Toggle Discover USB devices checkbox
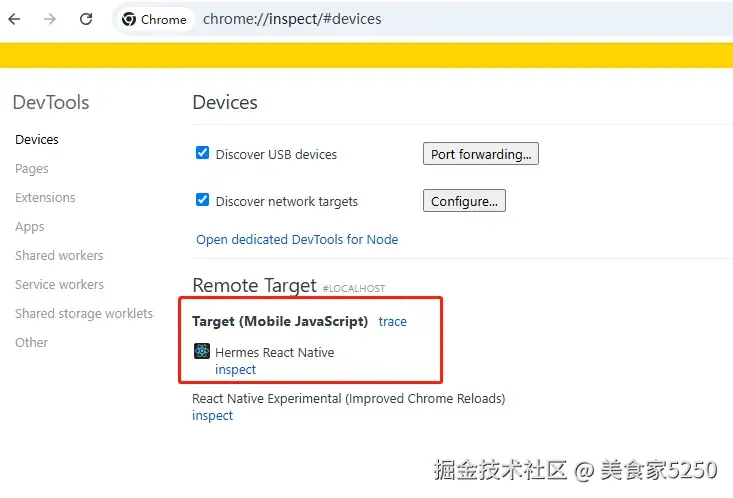This screenshot has width=733, height=498. [203, 153]
